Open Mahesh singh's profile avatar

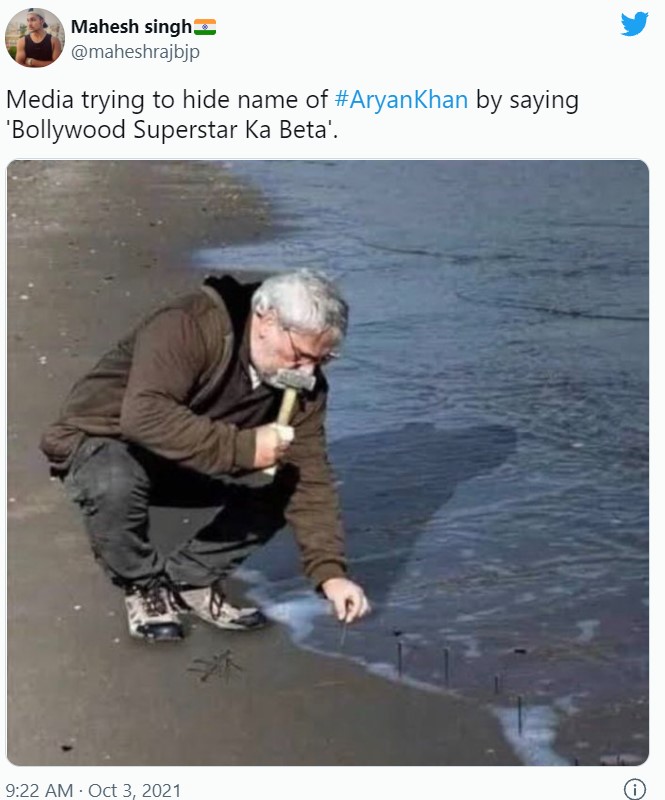click(35, 37)
